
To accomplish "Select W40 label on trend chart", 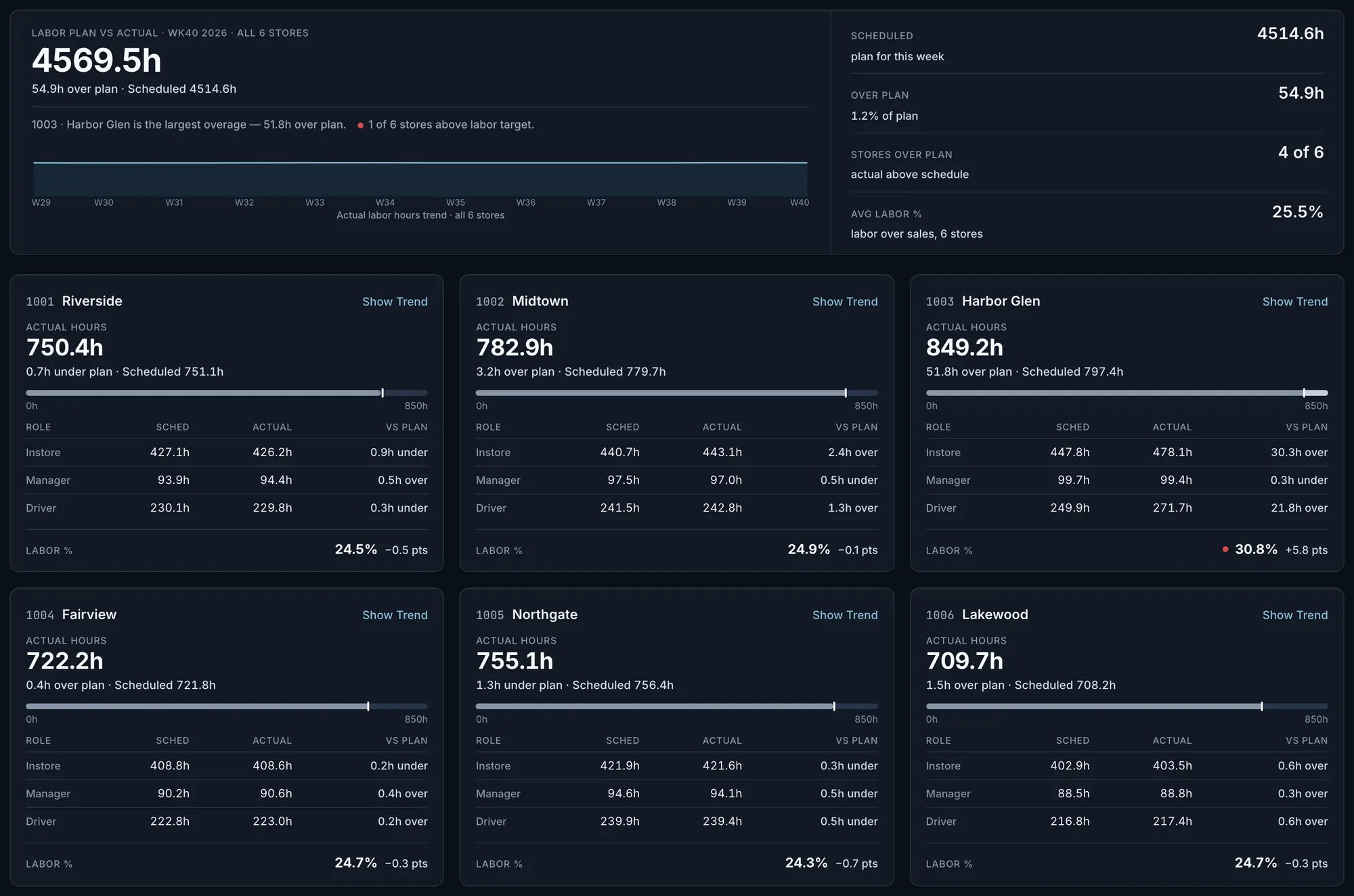I will (x=800, y=202).
